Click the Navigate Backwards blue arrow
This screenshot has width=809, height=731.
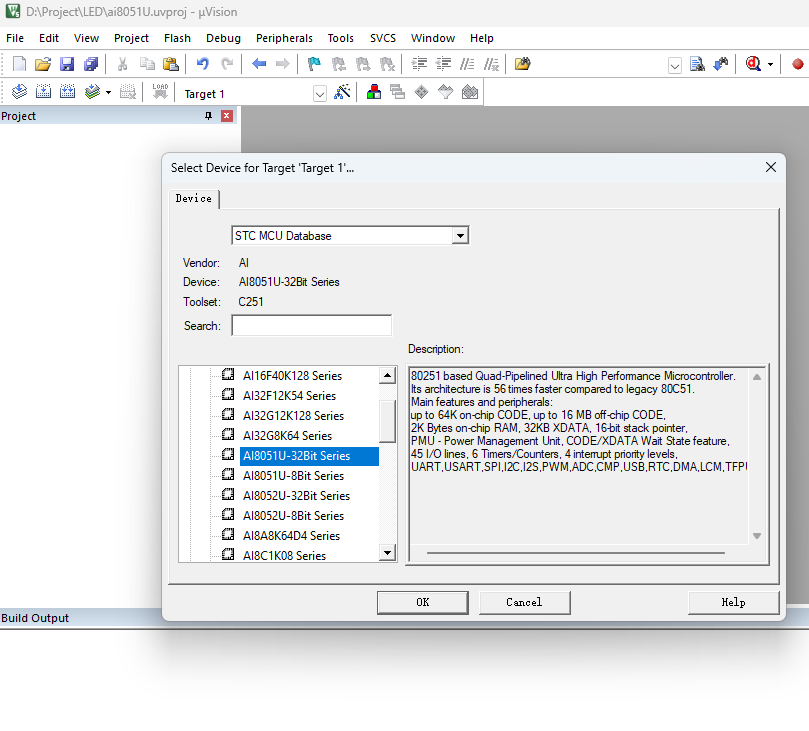pos(258,64)
